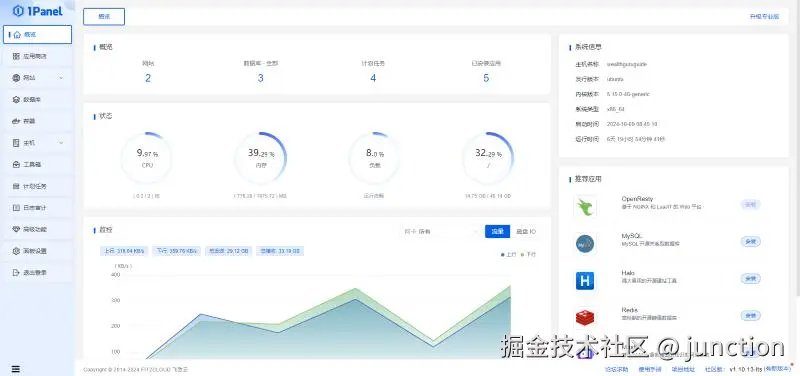
Task: Open the 网卡 network card dropdown
Action: click(440, 232)
